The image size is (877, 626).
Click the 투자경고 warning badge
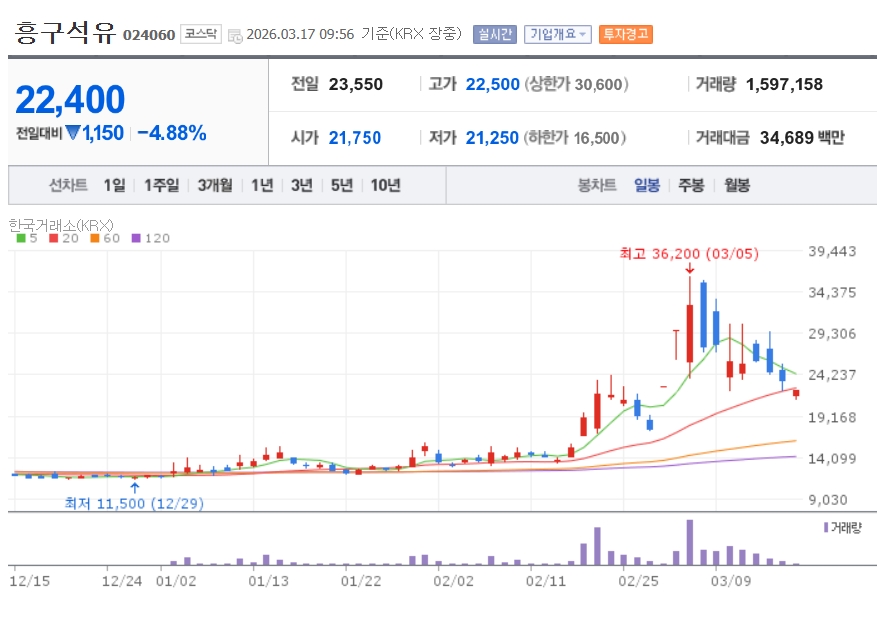625,34
